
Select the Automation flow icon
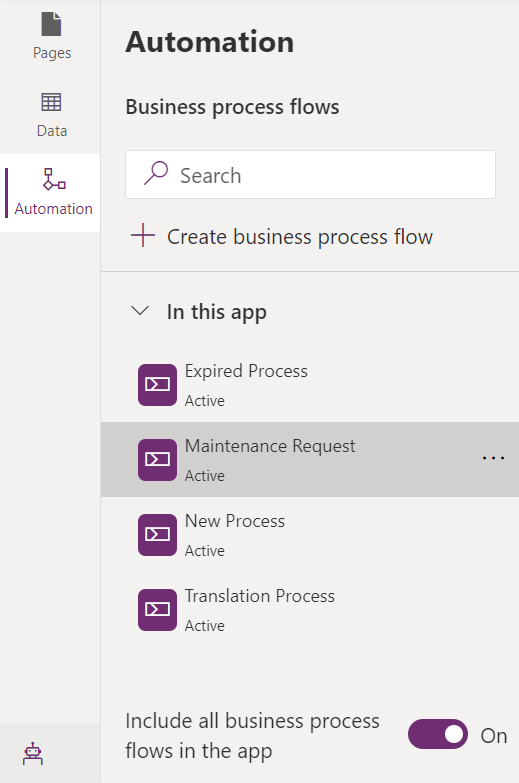(54, 180)
